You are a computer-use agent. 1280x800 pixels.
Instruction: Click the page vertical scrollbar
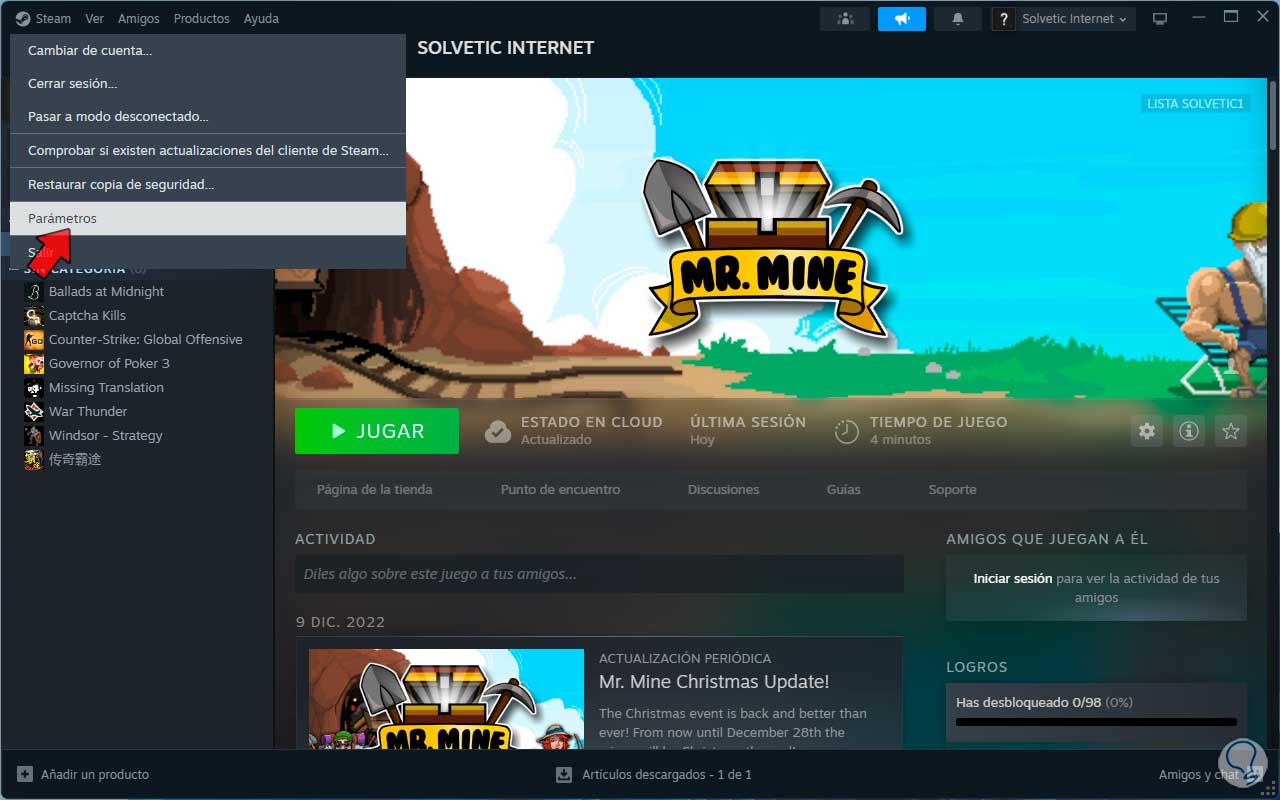[1272, 113]
